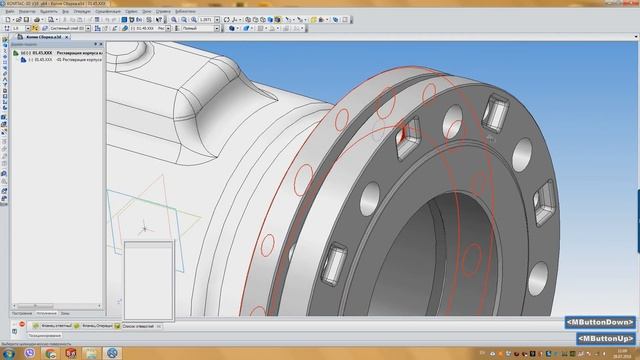Click the red stop icon in bottom panel
Image resolution: width=640 pixels, height=360 pixels.
click(x=22, y=324)
